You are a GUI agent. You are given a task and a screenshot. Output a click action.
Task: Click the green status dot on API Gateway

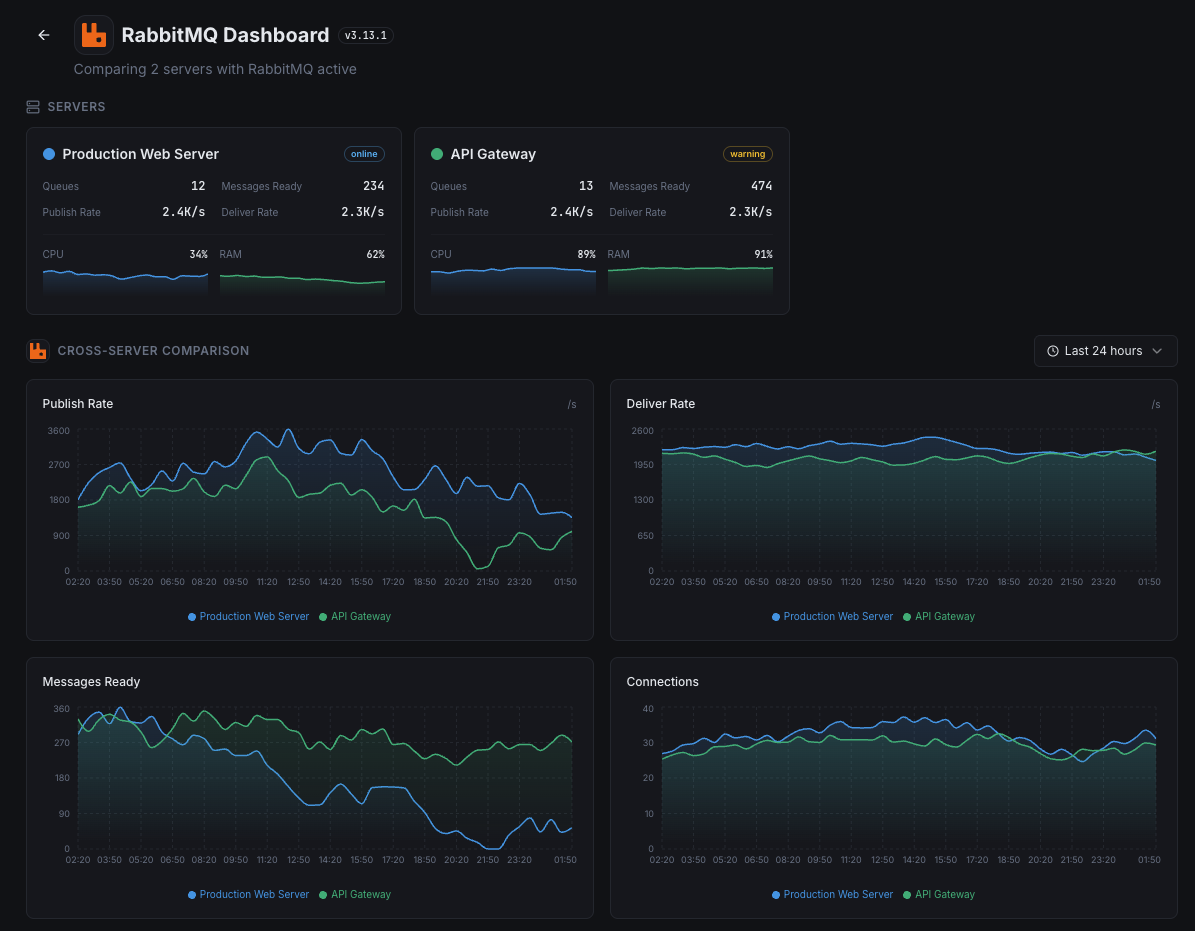[435, 153]
